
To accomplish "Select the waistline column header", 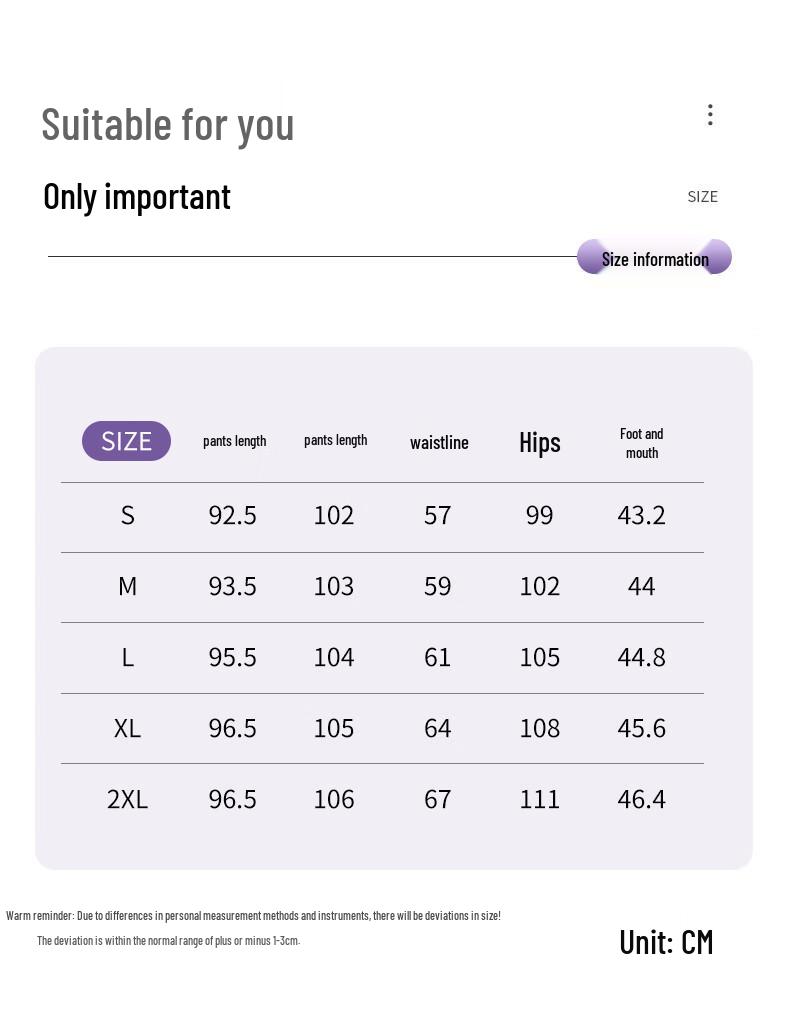I will pos(439,443).
